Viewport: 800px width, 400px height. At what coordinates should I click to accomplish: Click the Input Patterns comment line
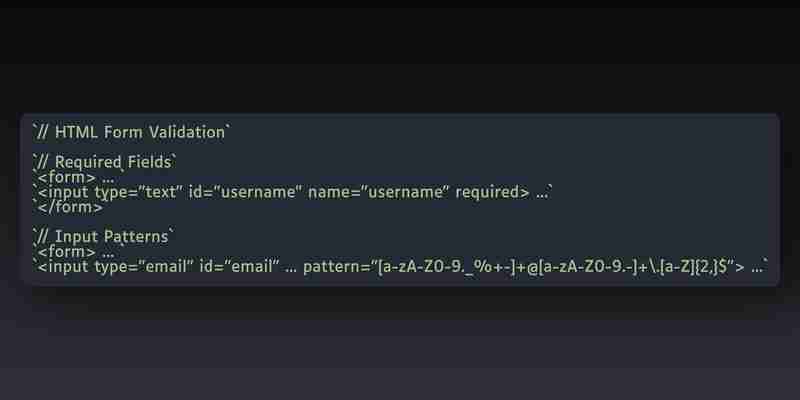click(x=103, y=237)
